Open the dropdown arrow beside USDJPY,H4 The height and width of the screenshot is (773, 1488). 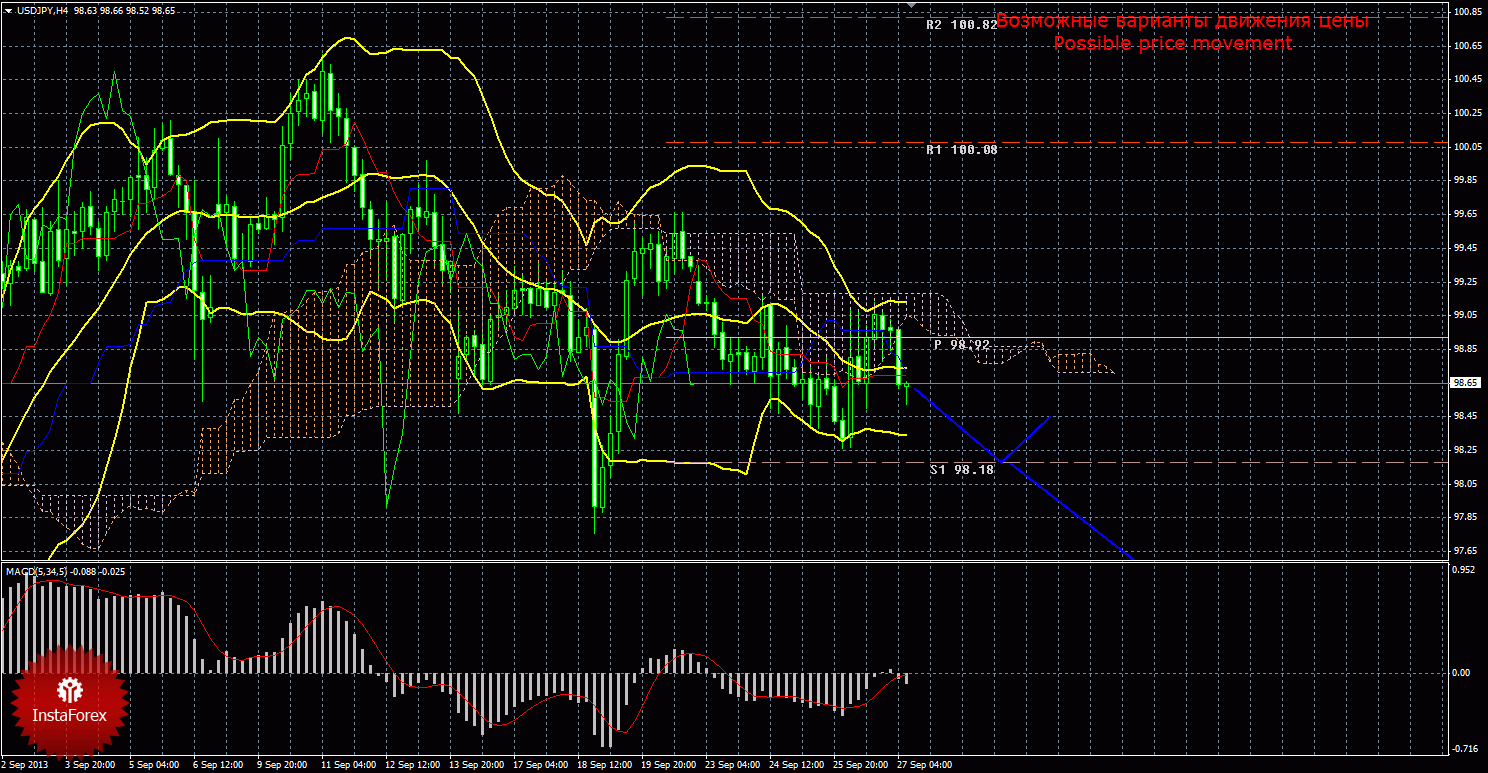tap(8, 10)
